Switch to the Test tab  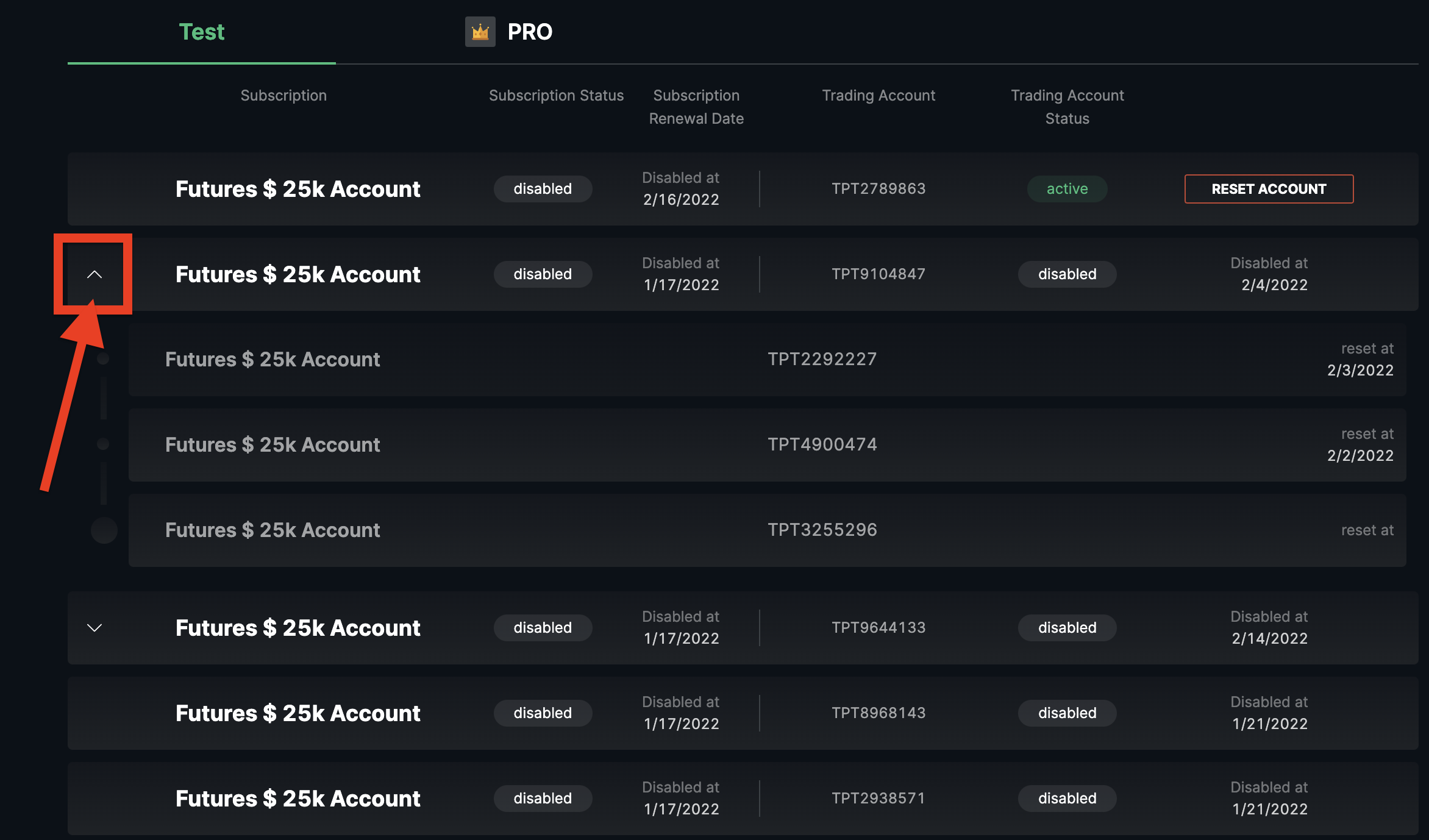201,32
